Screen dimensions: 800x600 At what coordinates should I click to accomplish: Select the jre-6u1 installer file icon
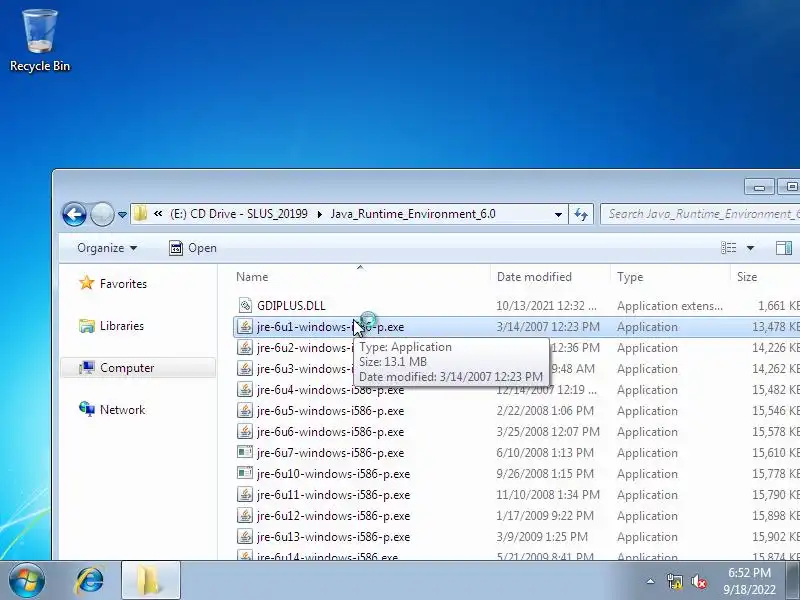(245, 327)
